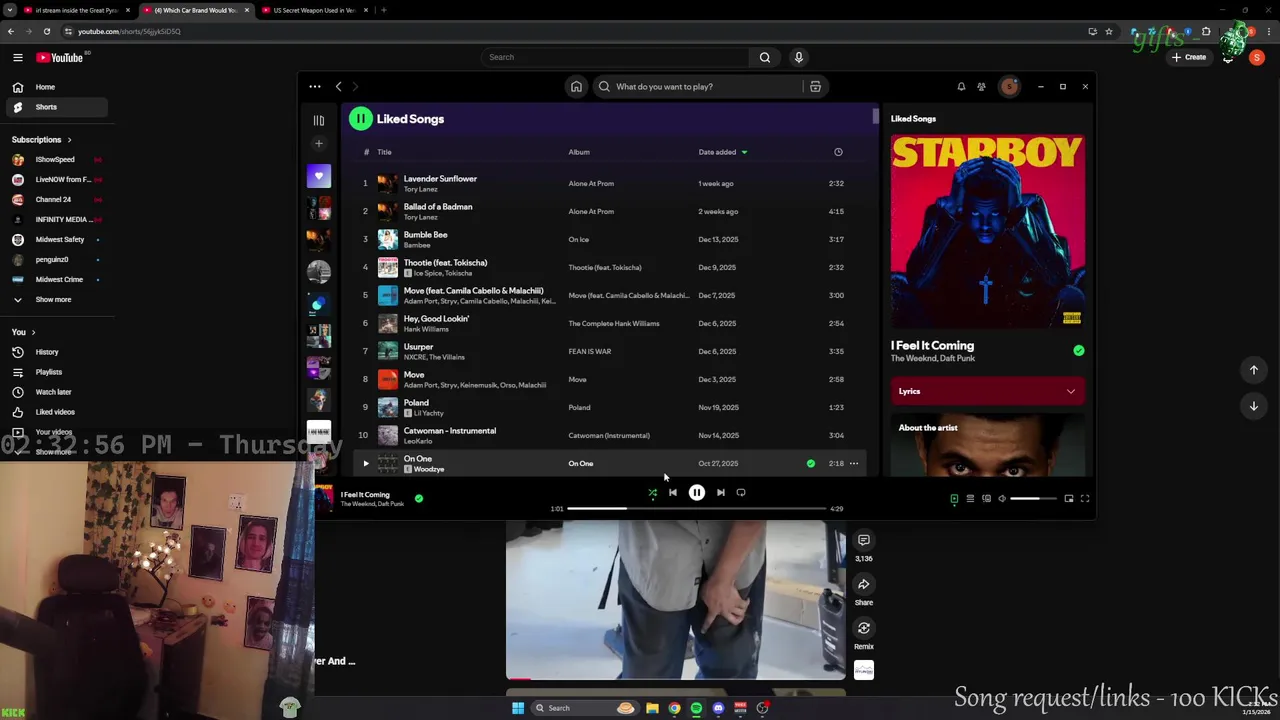Image resolution: width=1280 pixels, height=720 pixels.
Task: Share the YouTube Short
Action: (864, 585)
